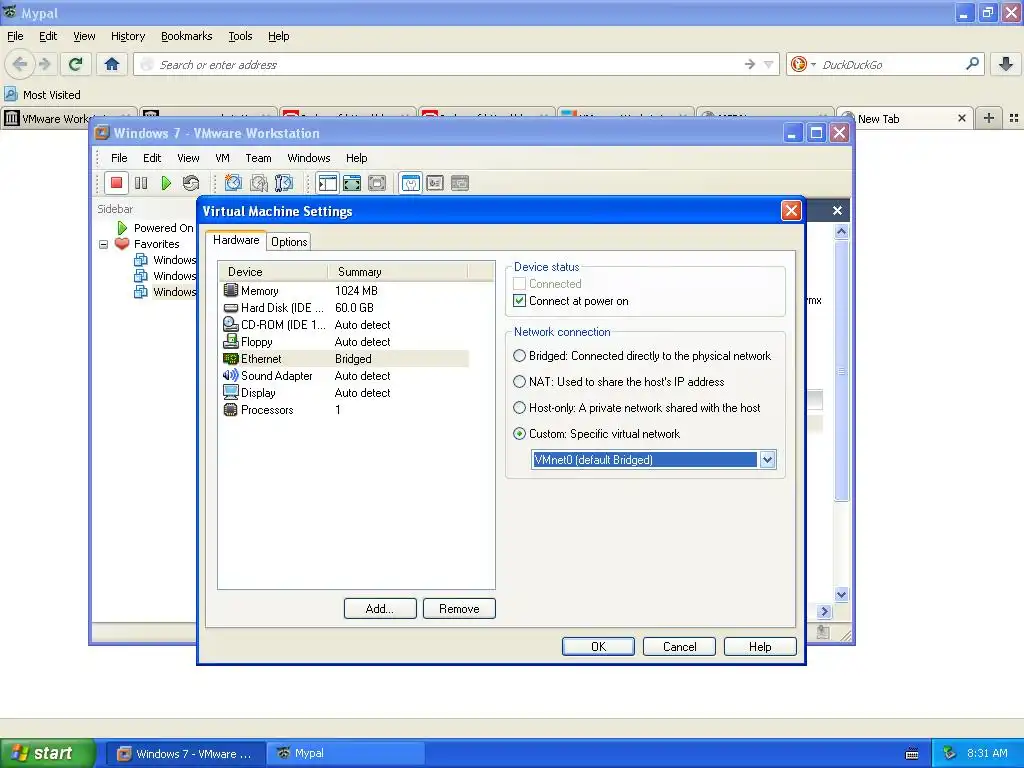
Task: Click the Mypal Home icon
Action: 112,64
